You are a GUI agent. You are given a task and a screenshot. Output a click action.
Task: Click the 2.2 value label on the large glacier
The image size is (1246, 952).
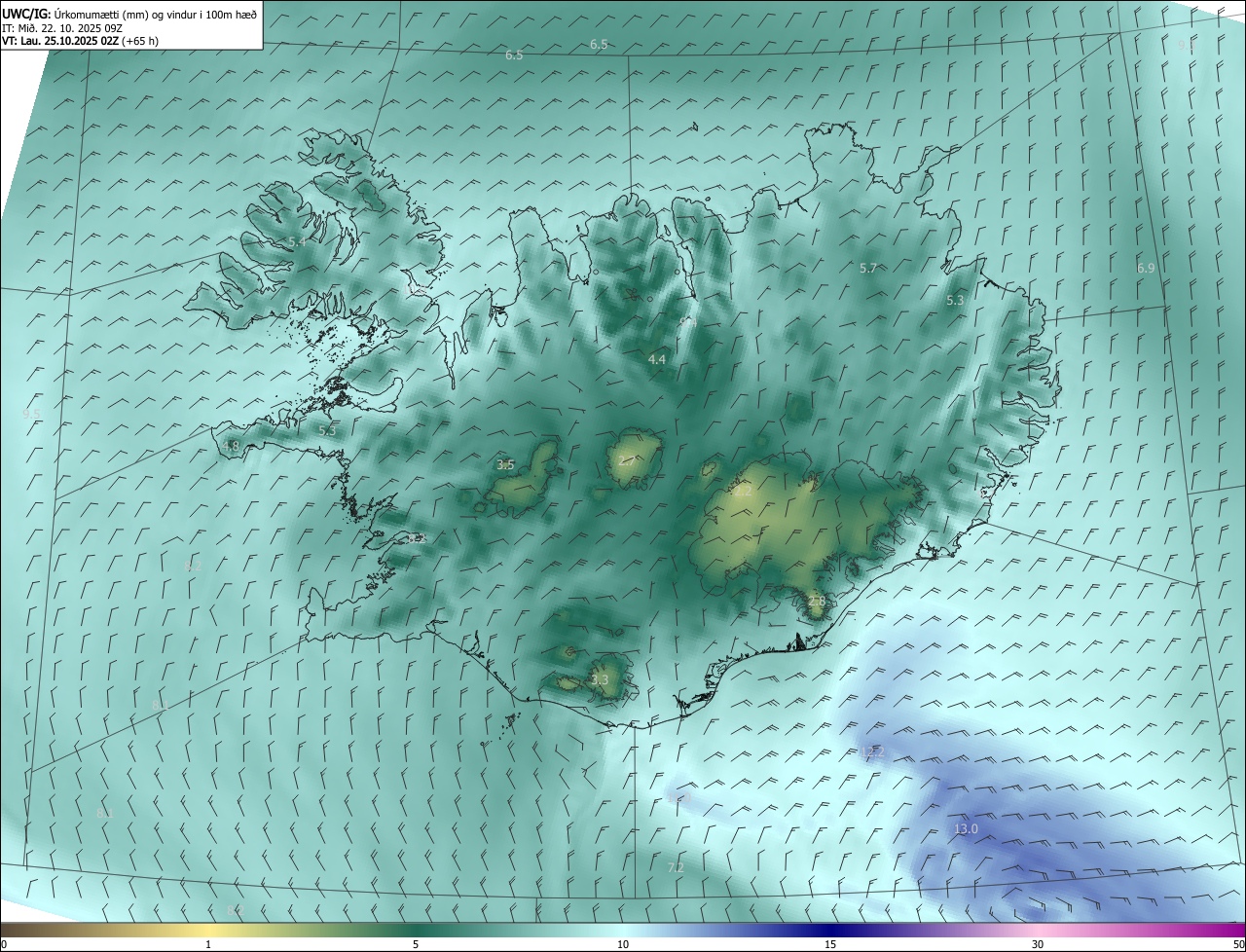743,492
